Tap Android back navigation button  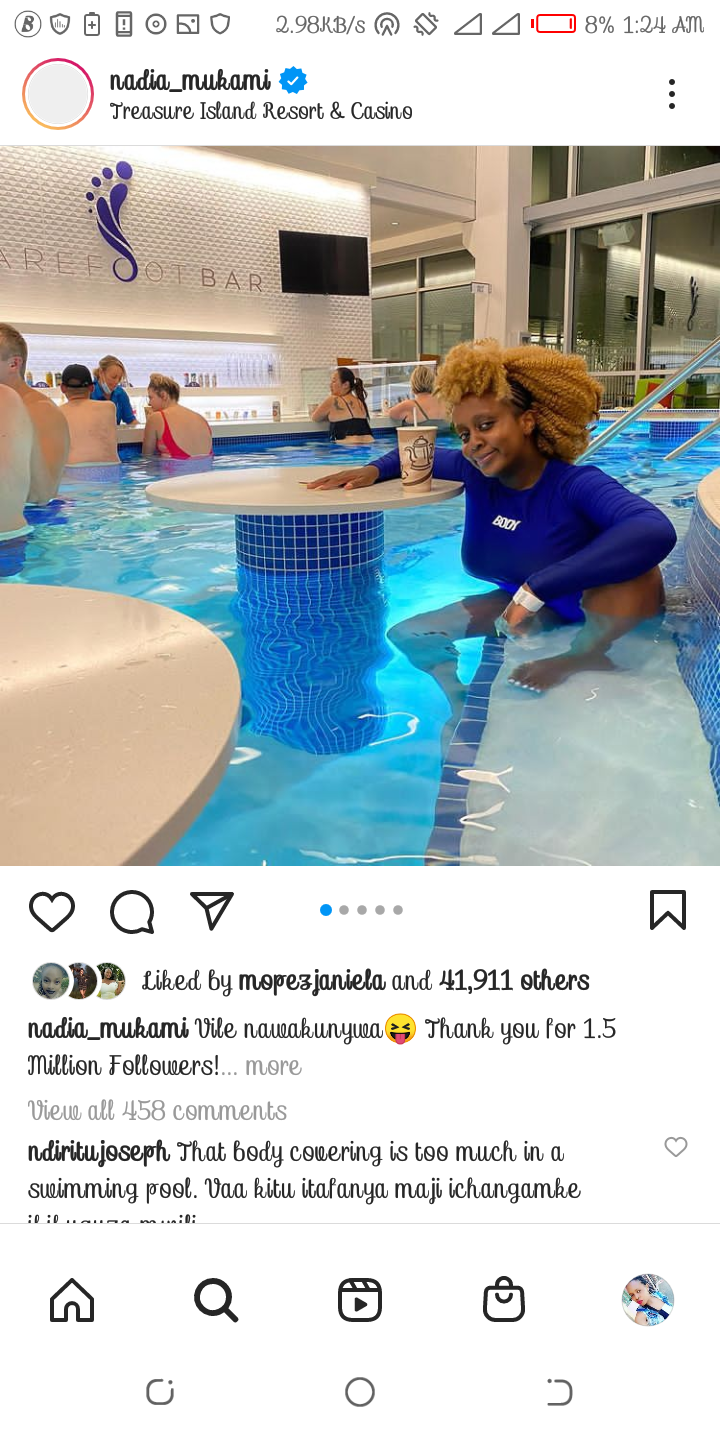click(x=559, y=1391)
